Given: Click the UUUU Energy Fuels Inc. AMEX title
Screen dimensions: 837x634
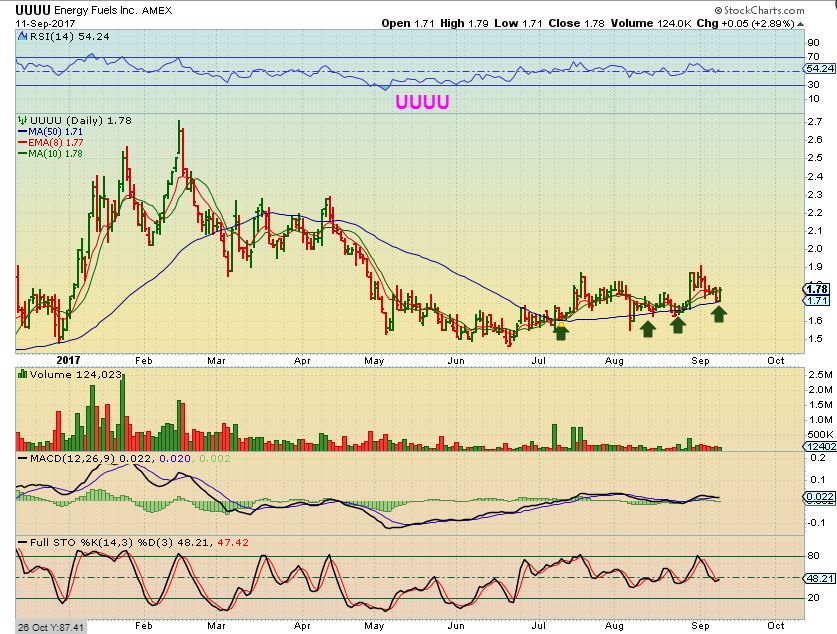Looking at the screenshot, I should click(94, 10).
